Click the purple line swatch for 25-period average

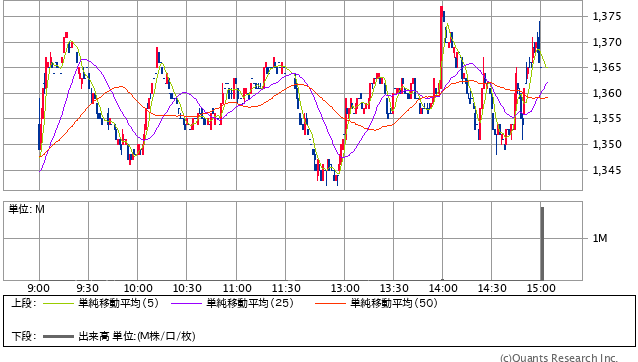click(x=186, y=303)
